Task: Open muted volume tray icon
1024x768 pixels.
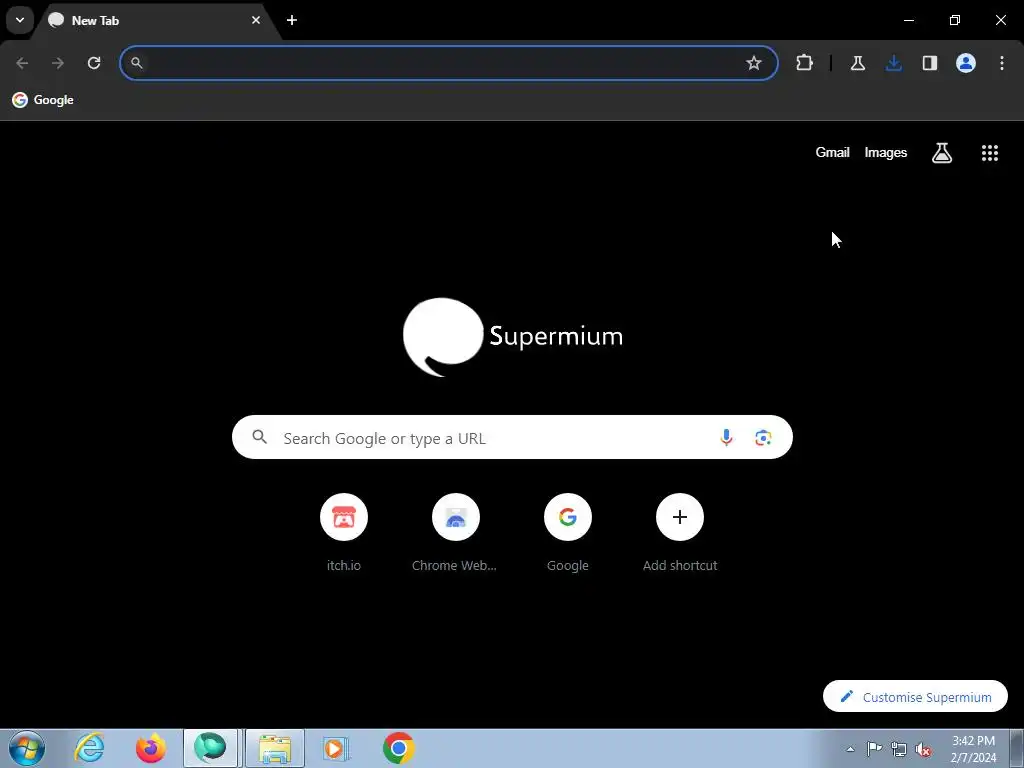Action: 923,749
